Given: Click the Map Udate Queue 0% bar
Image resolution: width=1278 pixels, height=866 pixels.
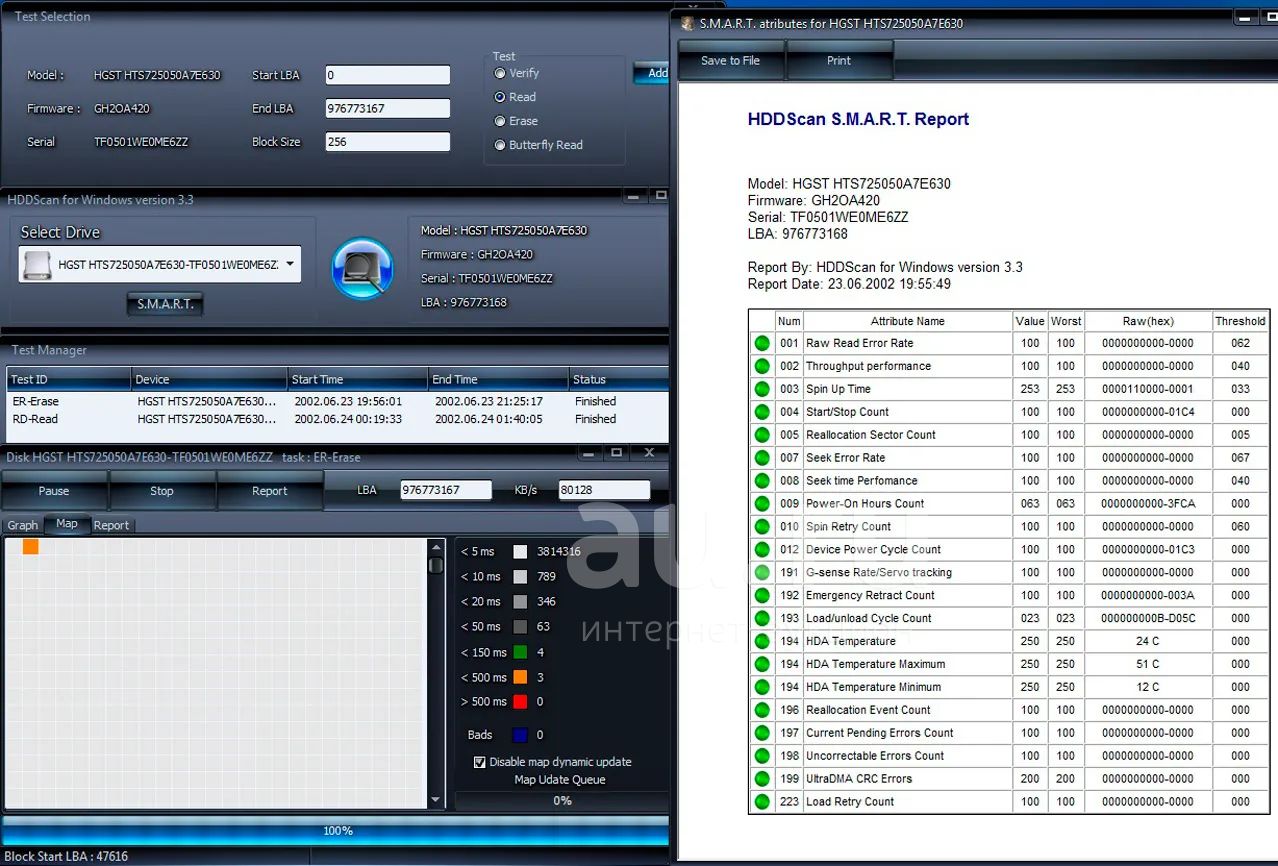Looking at the screenshot, I should tap(562, 801).
